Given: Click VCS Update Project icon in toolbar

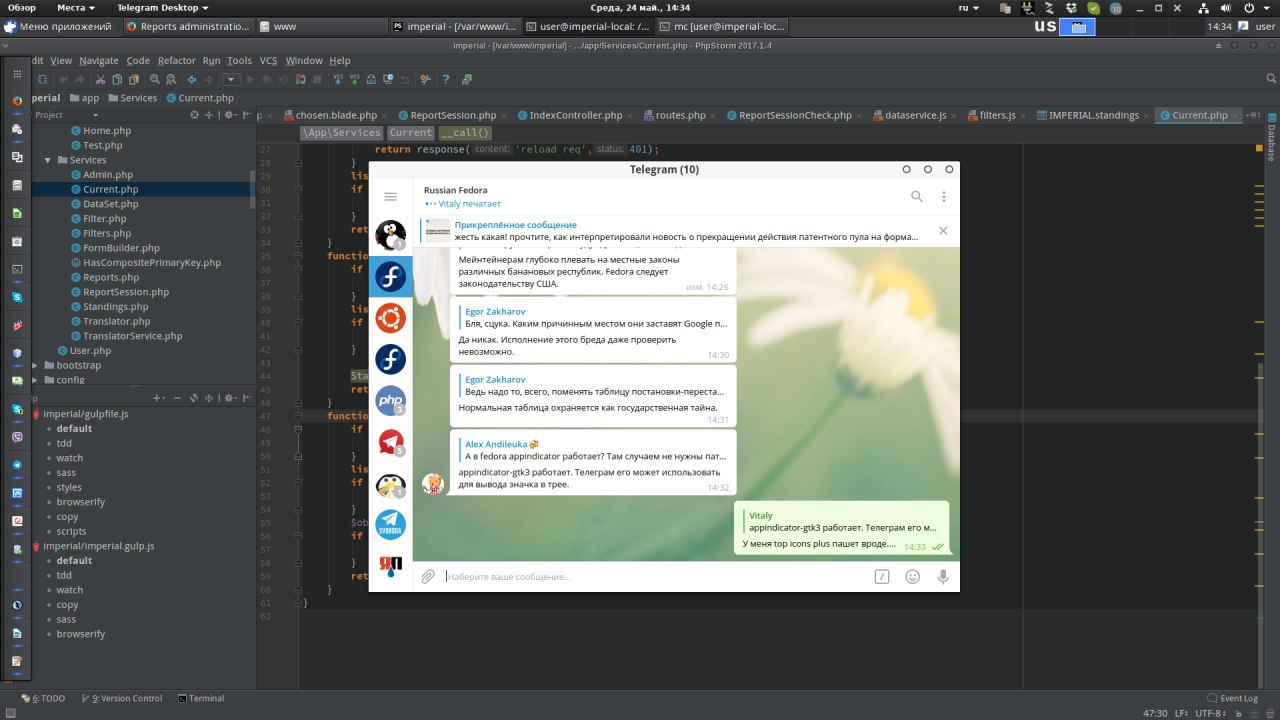Looking at the screenshot, I should click(340, 80).
